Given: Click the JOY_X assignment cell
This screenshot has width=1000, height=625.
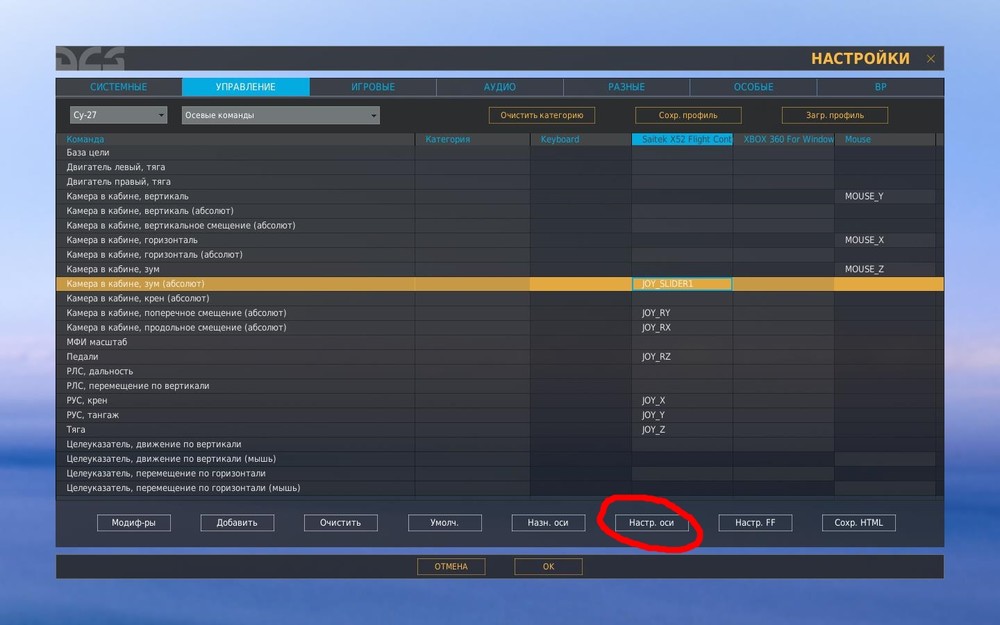Looking at the screenshot, I should [682, 401].
